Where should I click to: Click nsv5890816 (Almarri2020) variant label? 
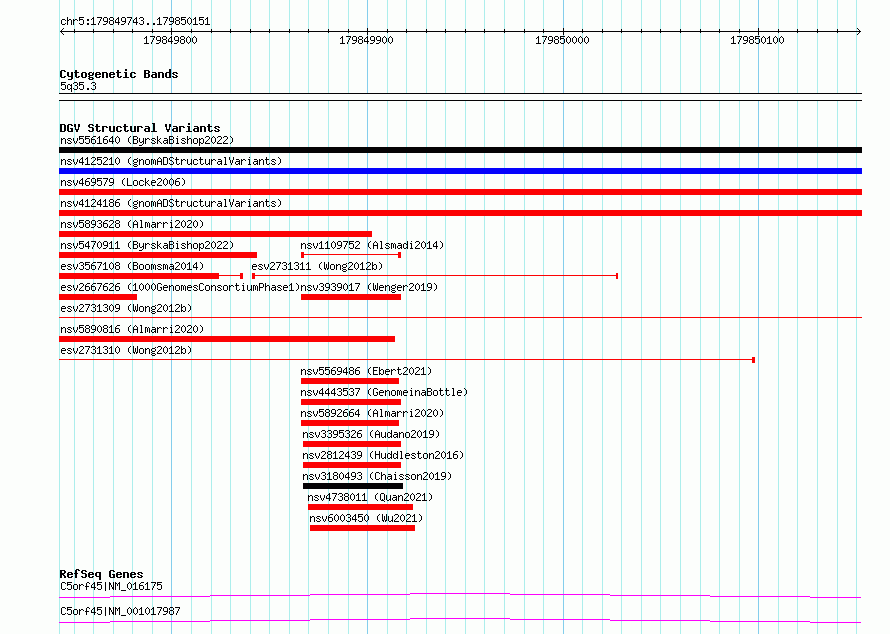[132, 329]
